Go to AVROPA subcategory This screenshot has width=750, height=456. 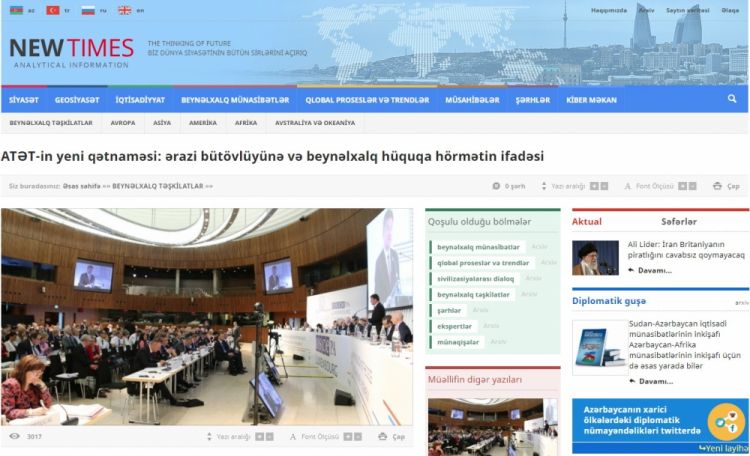tap(123, 123)
